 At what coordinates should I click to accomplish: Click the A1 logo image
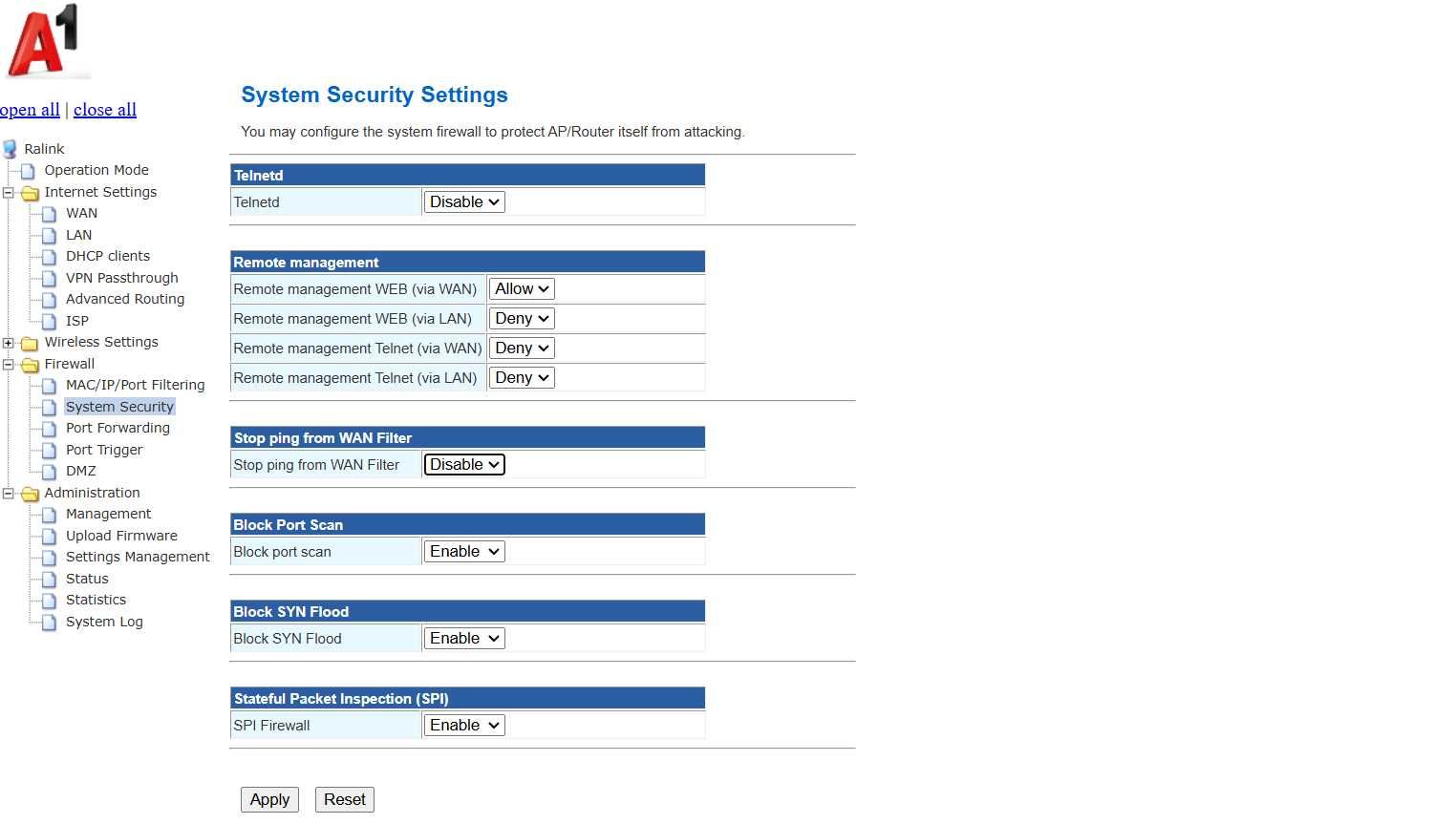45,41
